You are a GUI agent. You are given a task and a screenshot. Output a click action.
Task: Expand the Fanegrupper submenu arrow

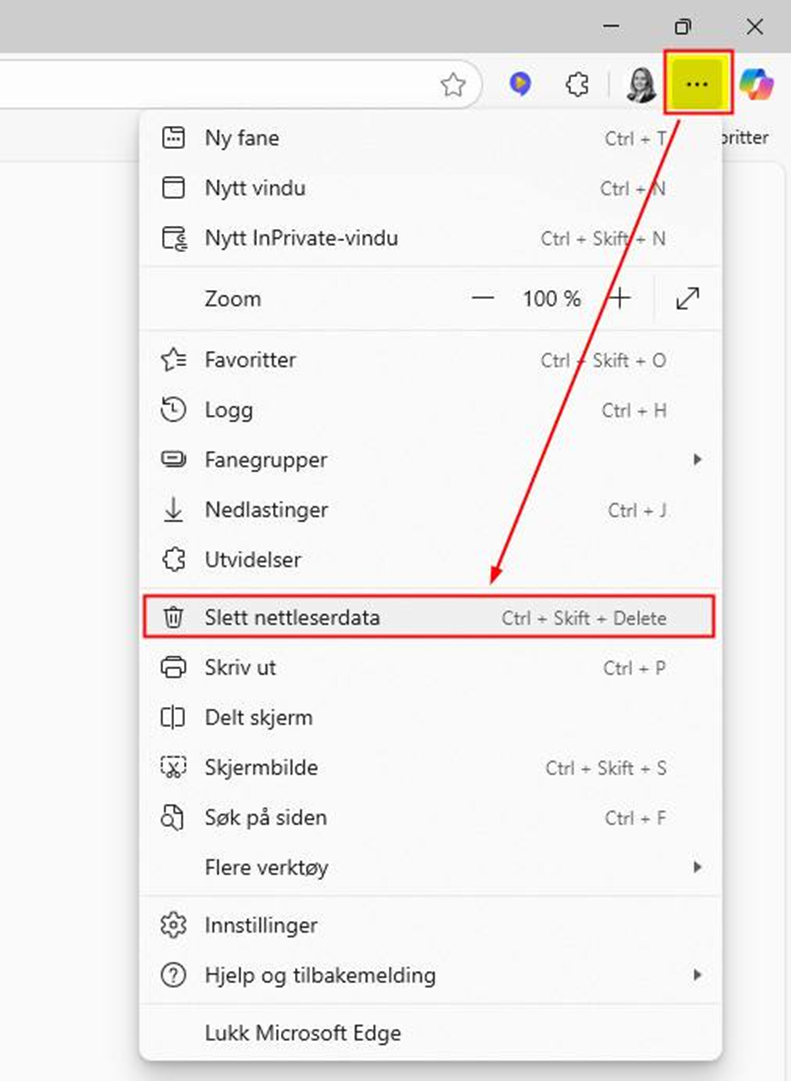(x=697, y=460)
